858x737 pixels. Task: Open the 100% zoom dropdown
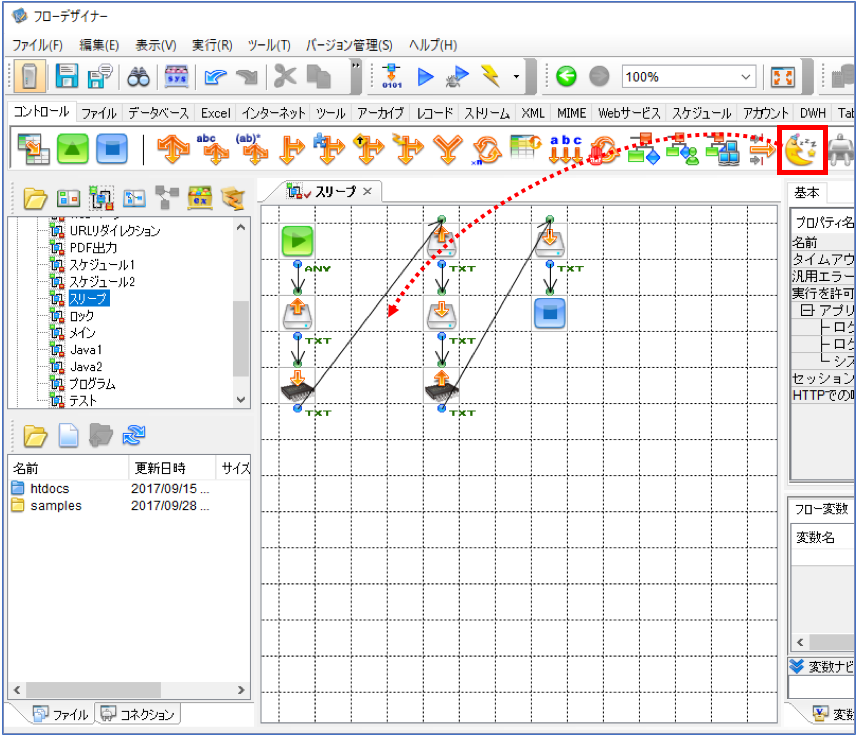(x=746, y=77)
